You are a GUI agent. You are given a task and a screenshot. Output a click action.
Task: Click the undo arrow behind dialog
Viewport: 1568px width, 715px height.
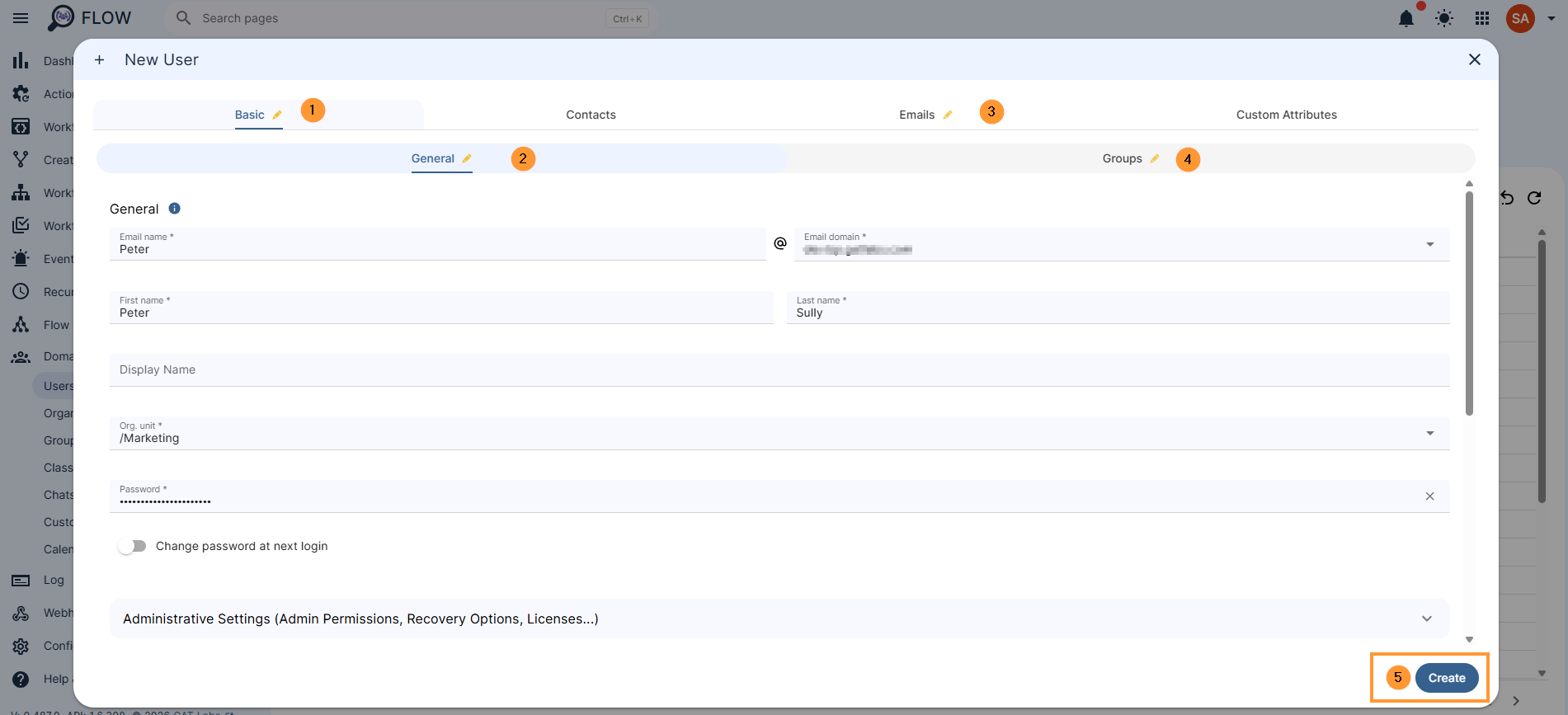click(1507, 198)
